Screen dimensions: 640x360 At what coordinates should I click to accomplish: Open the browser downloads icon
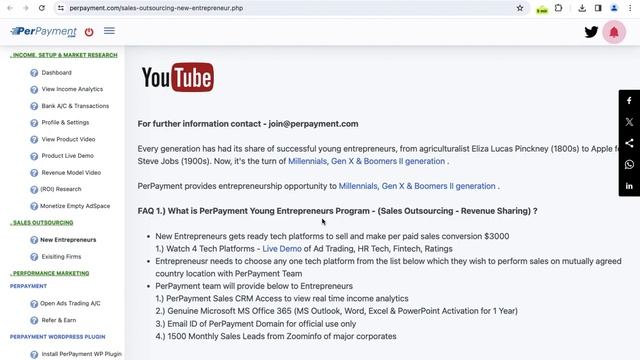point(582,8)
